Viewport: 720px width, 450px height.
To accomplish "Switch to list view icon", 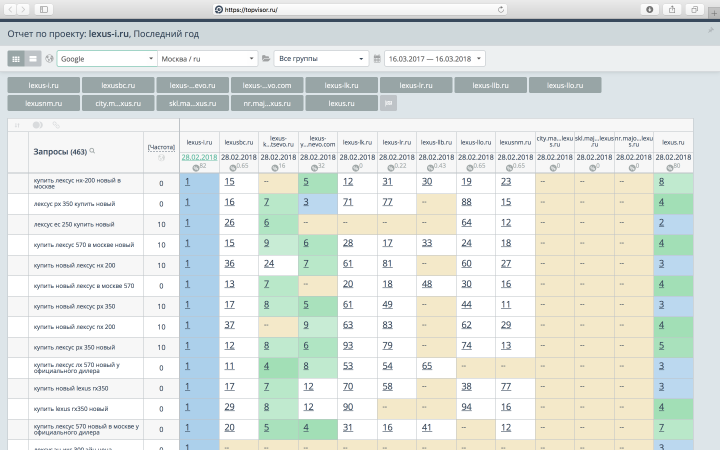I will point(33,59).
